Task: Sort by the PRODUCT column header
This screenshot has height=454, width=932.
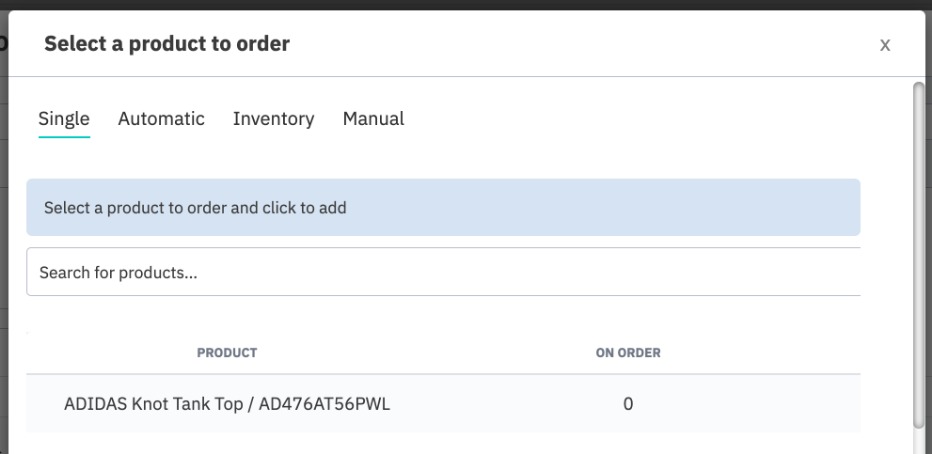Action: point(227,352)
